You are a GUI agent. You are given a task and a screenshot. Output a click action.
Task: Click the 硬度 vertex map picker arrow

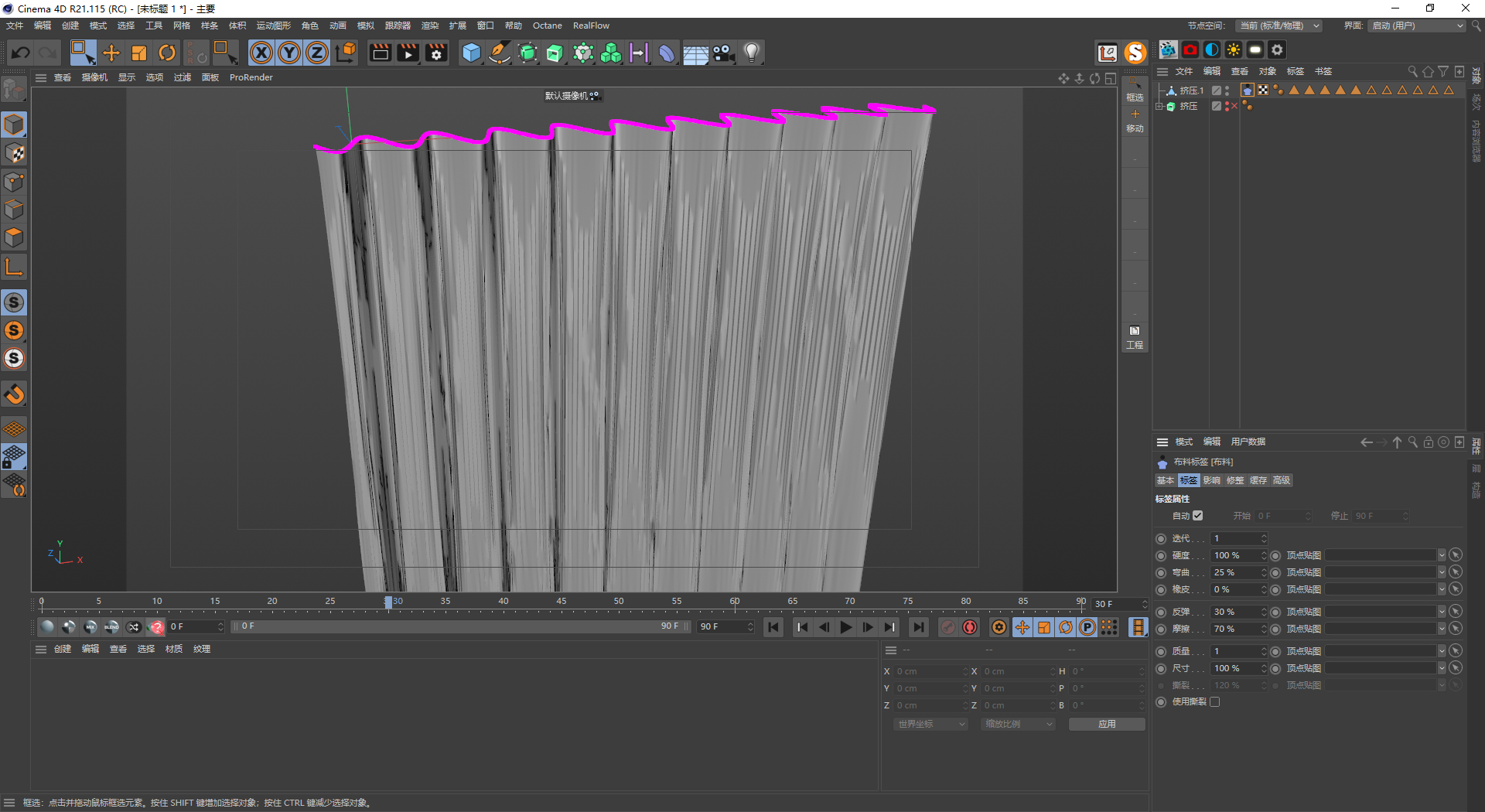(x=1456, y=555)
